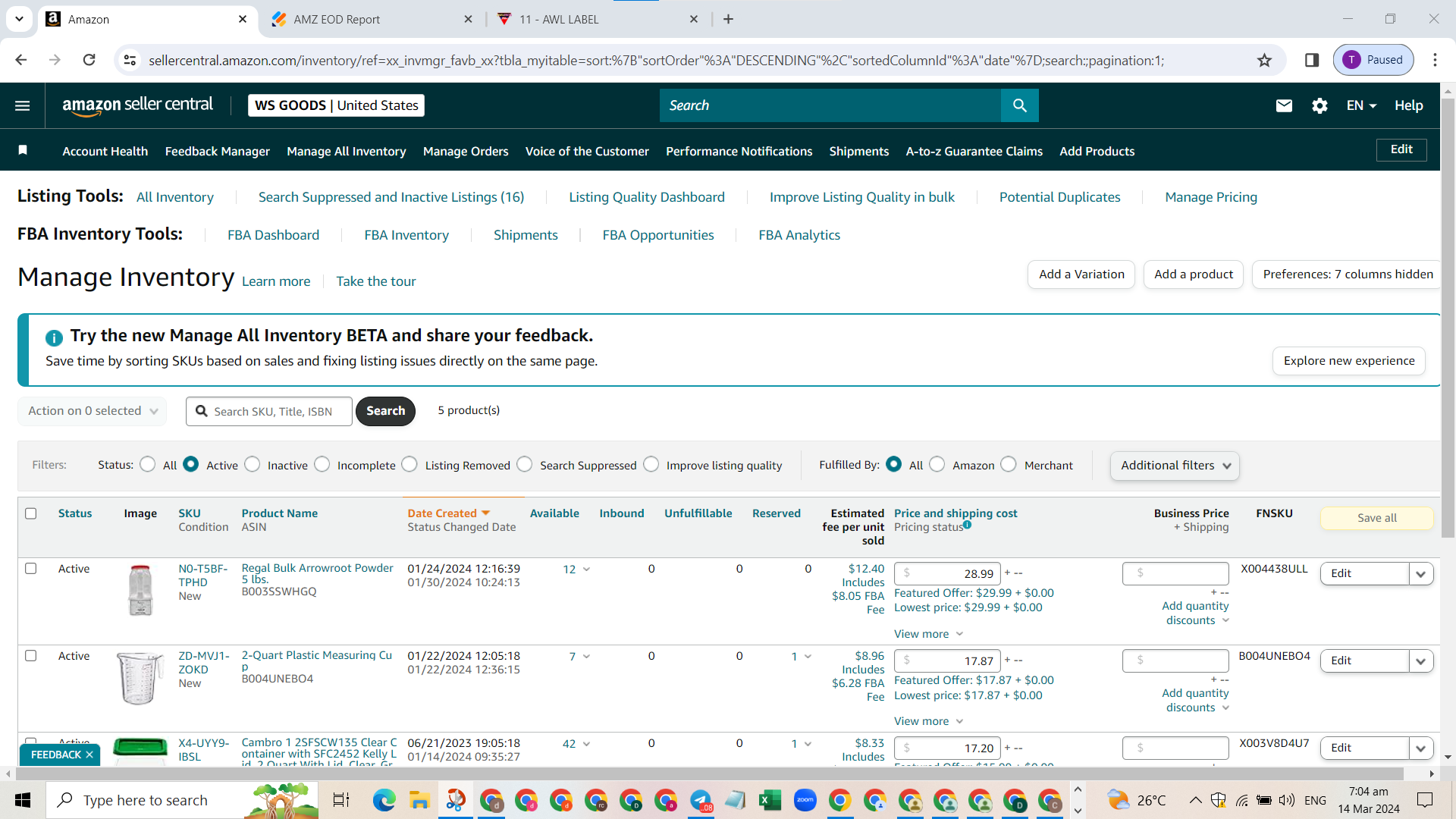Open Manage Orders in the nav bar
The height and width of the screenshot is (819, 1456).
(466, 151)
